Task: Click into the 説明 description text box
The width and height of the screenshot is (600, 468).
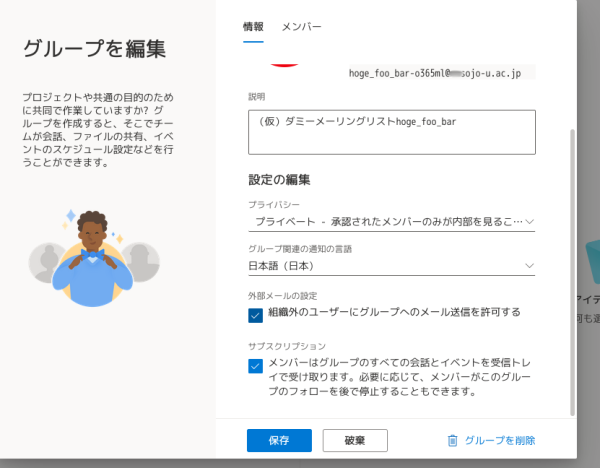Action: [x=391, y=132]
